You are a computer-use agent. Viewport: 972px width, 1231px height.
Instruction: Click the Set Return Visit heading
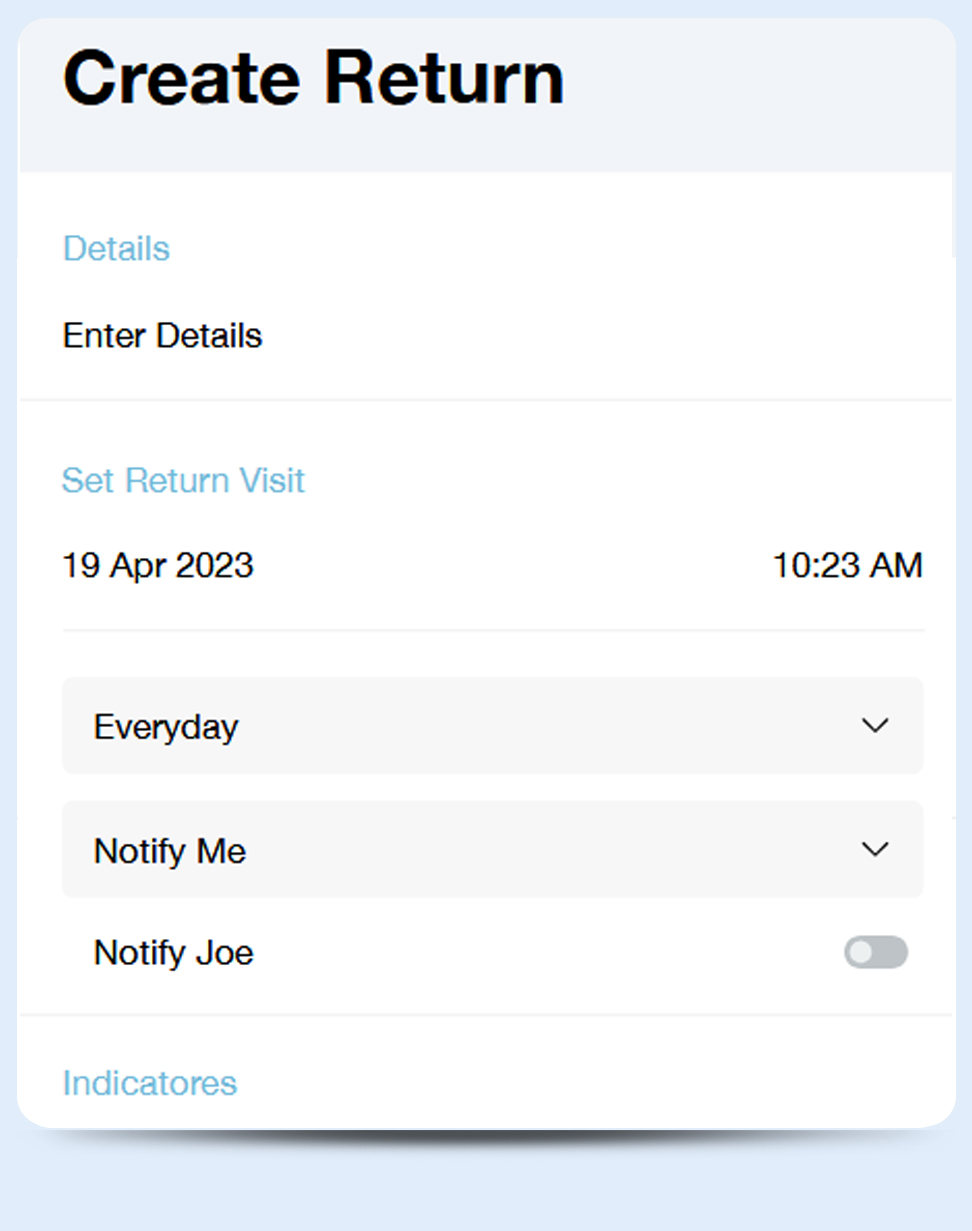point(183,481)
